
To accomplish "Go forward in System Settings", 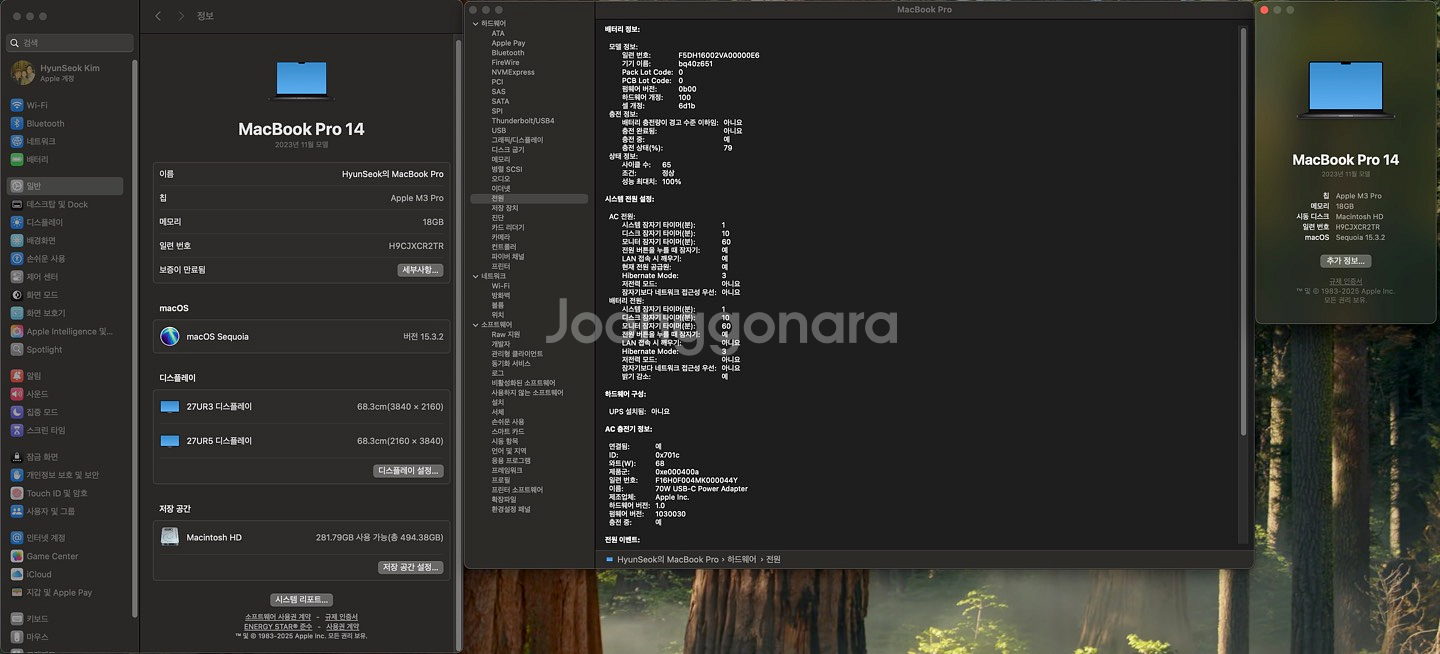I will tap(181, 16).
